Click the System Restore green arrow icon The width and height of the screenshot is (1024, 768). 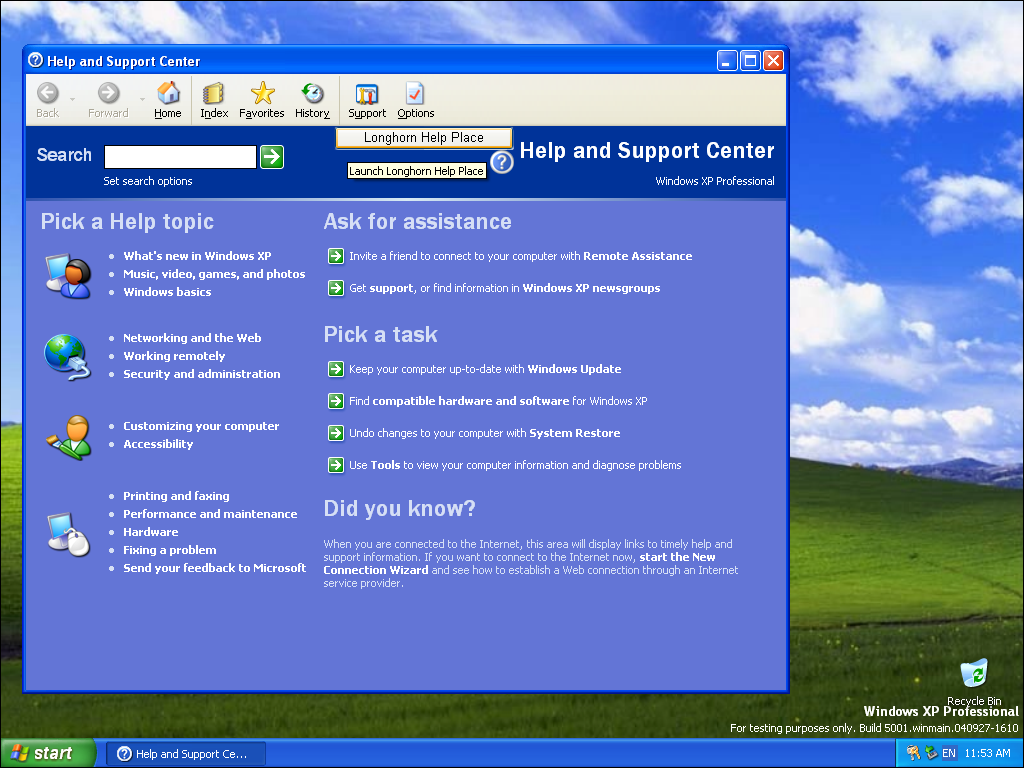tap(336, 433)
